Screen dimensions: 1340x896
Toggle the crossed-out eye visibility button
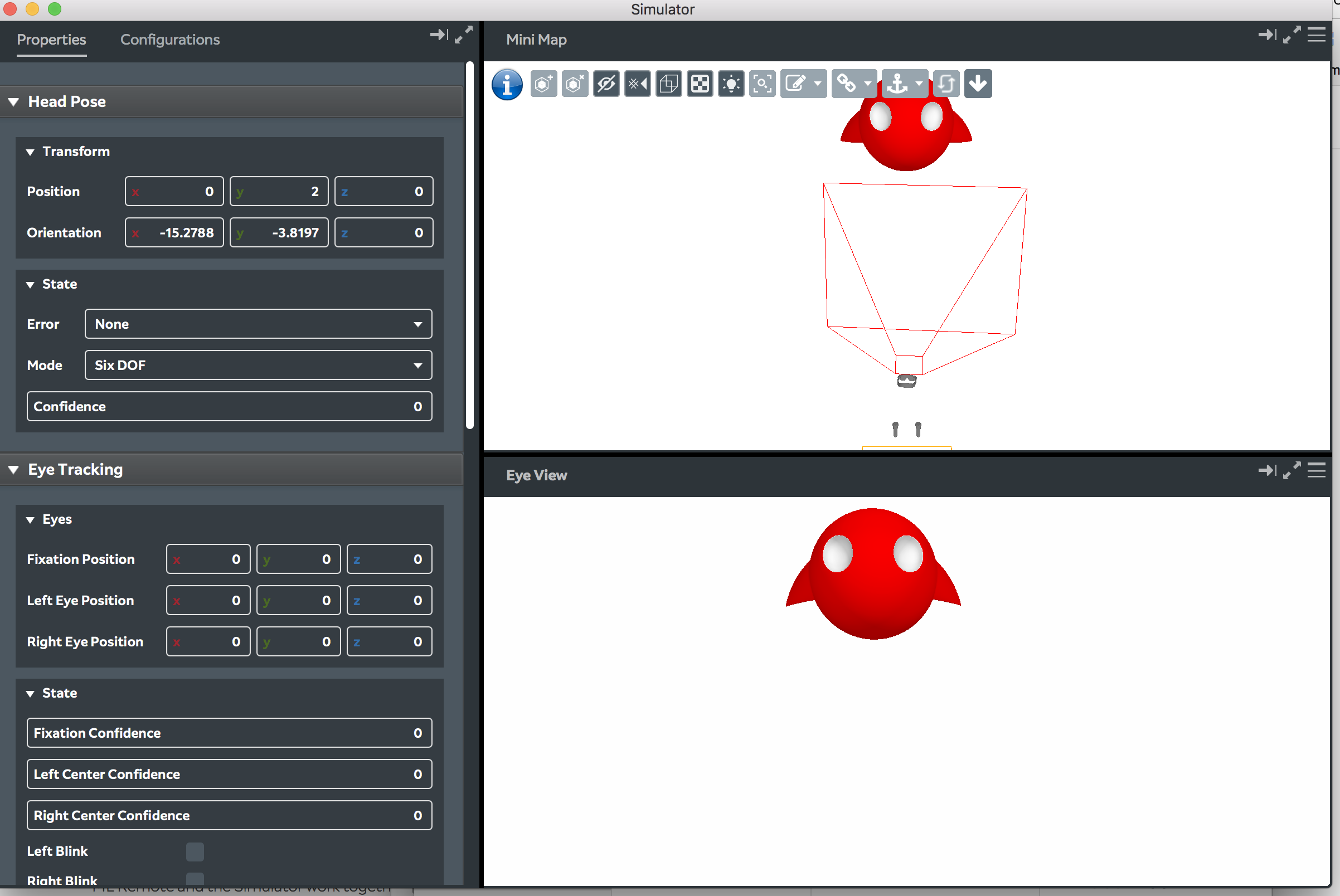coord(606,84)
